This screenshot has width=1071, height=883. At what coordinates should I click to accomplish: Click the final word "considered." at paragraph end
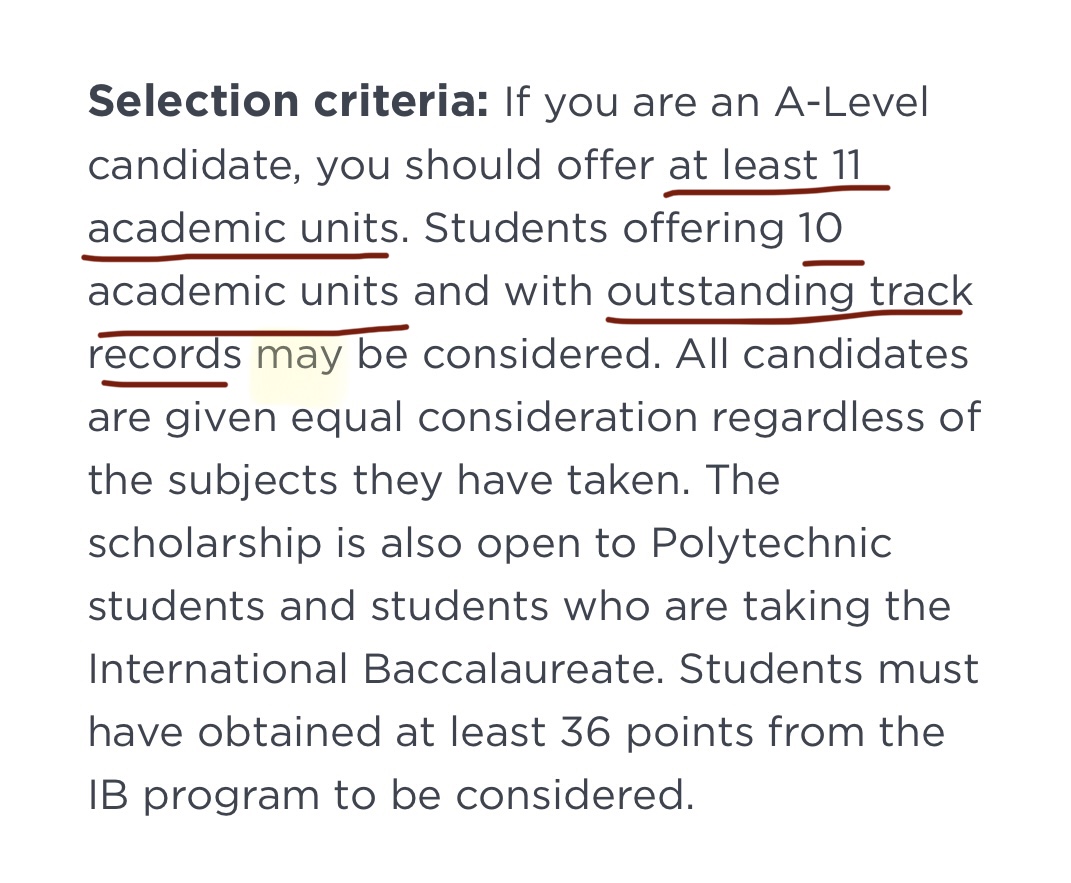click(x=575, y=796)
